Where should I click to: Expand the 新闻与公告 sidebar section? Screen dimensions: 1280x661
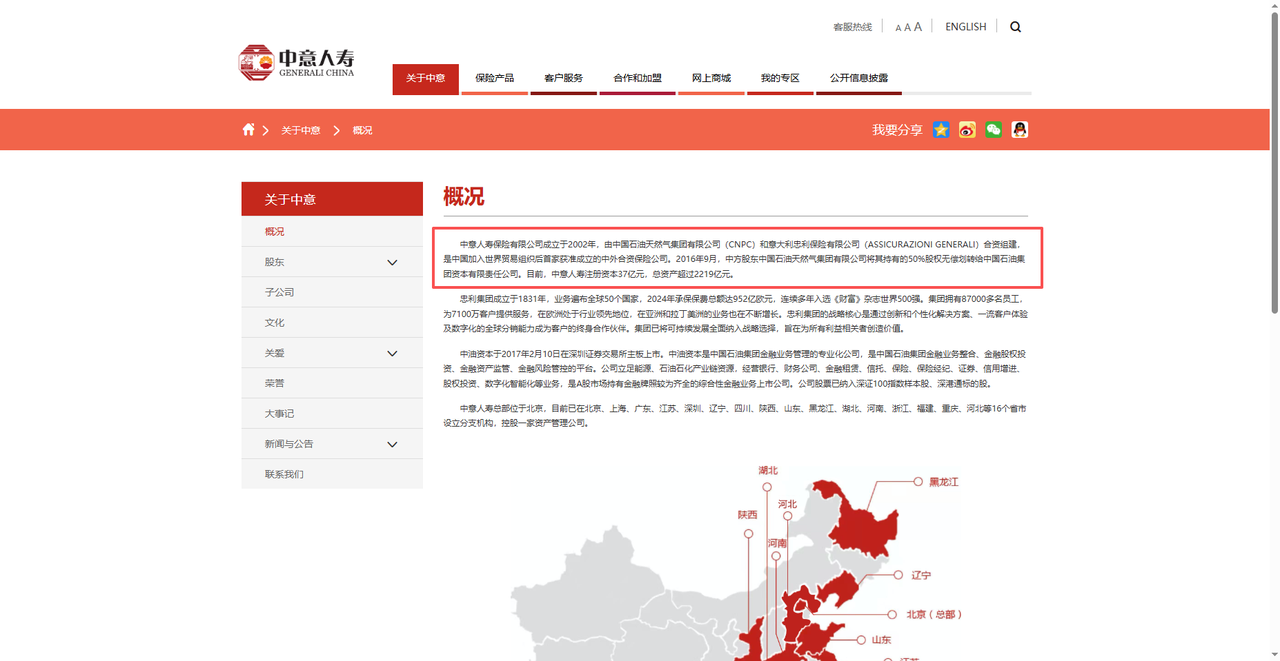point(392,444)
